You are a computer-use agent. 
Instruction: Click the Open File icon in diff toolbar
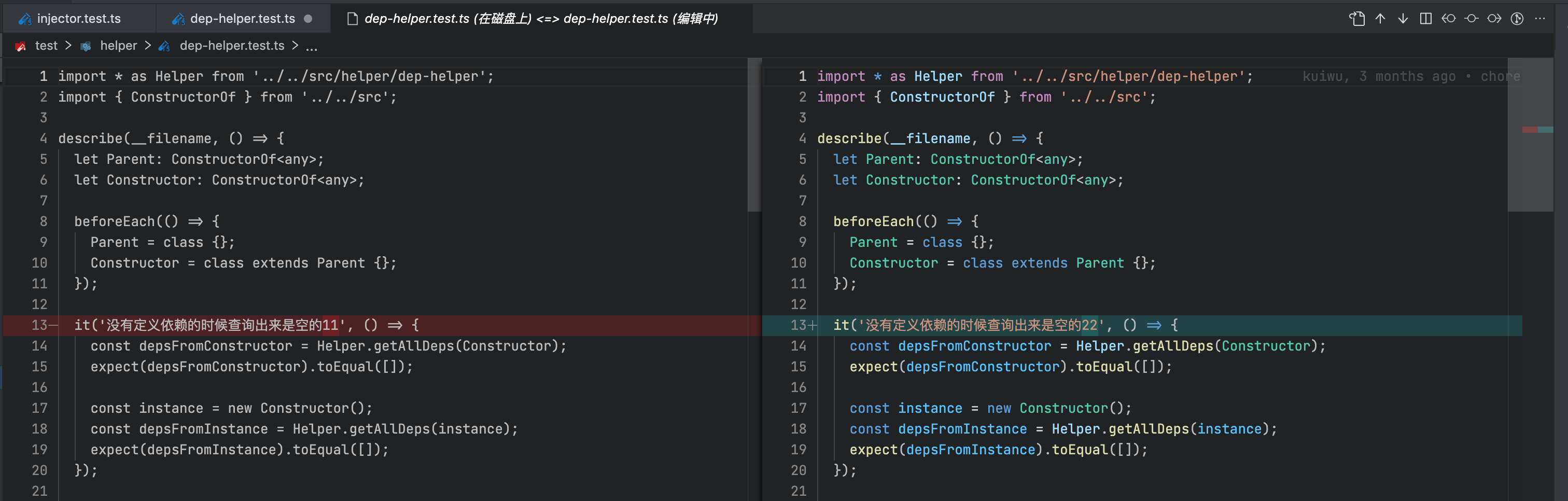click(1357, 19)
